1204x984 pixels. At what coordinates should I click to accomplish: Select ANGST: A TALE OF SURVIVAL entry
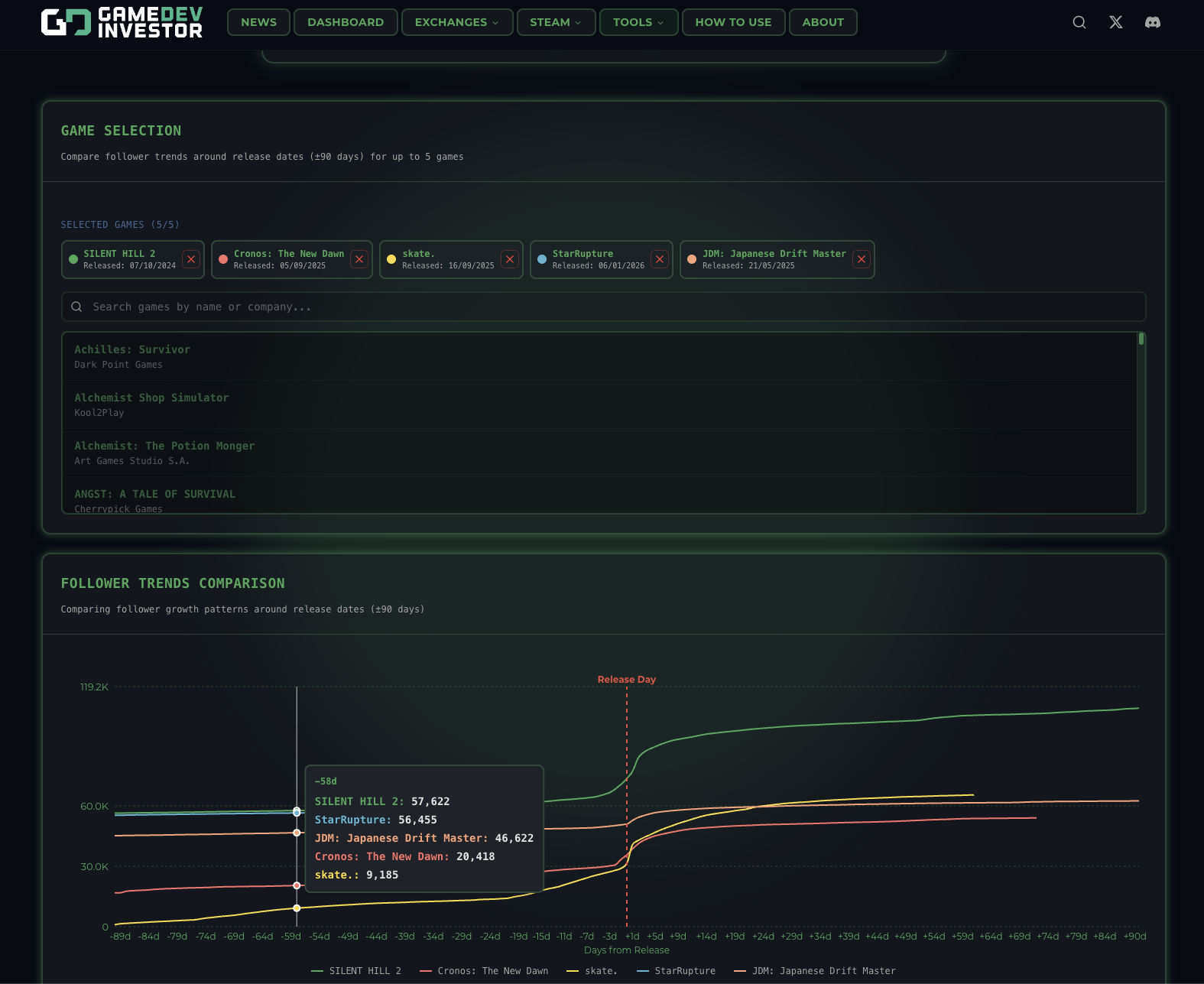599,495
